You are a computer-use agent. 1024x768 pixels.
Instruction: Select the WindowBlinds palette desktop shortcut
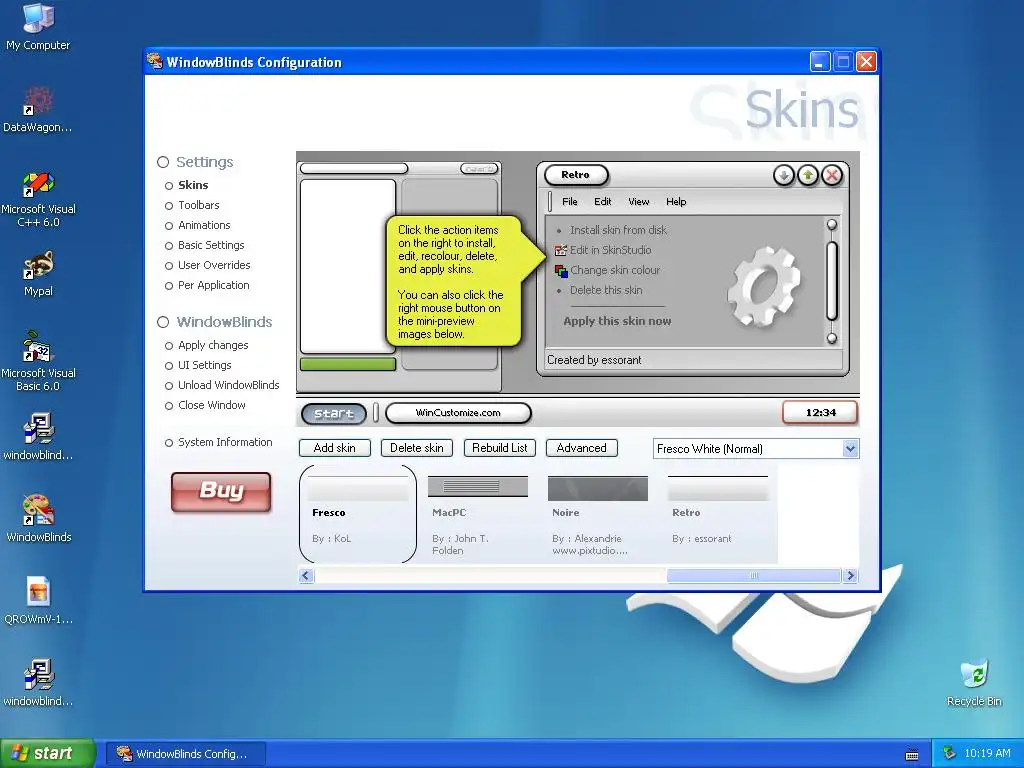pos(38,519)
